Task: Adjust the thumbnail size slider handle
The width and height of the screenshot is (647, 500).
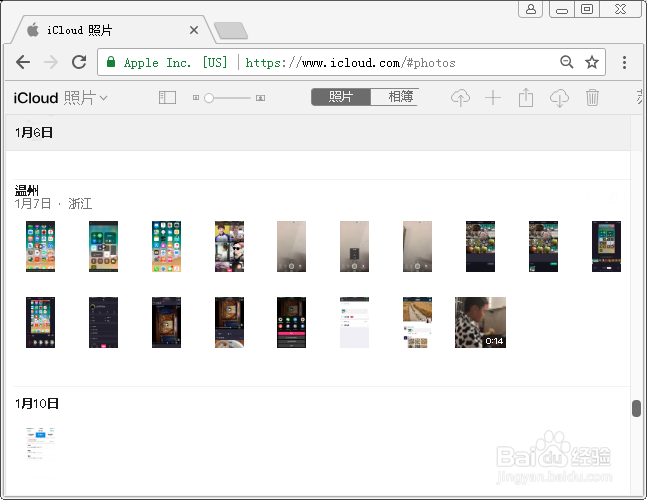Action: click(209, 98)
